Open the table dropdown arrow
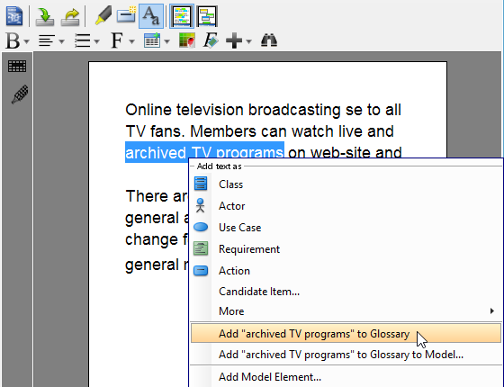This screenshot has height=387, width=504. [167, 42]
